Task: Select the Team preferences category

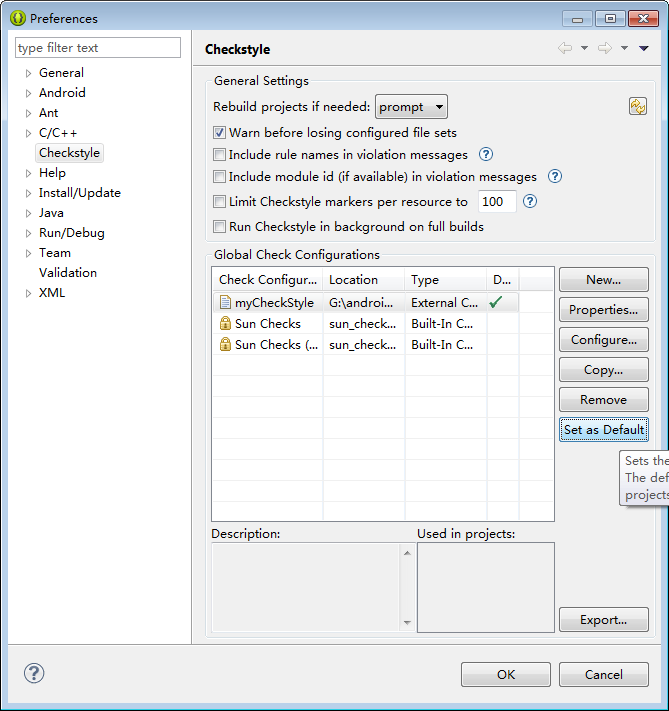Action: pyautogui.click(x=55, y=253)
